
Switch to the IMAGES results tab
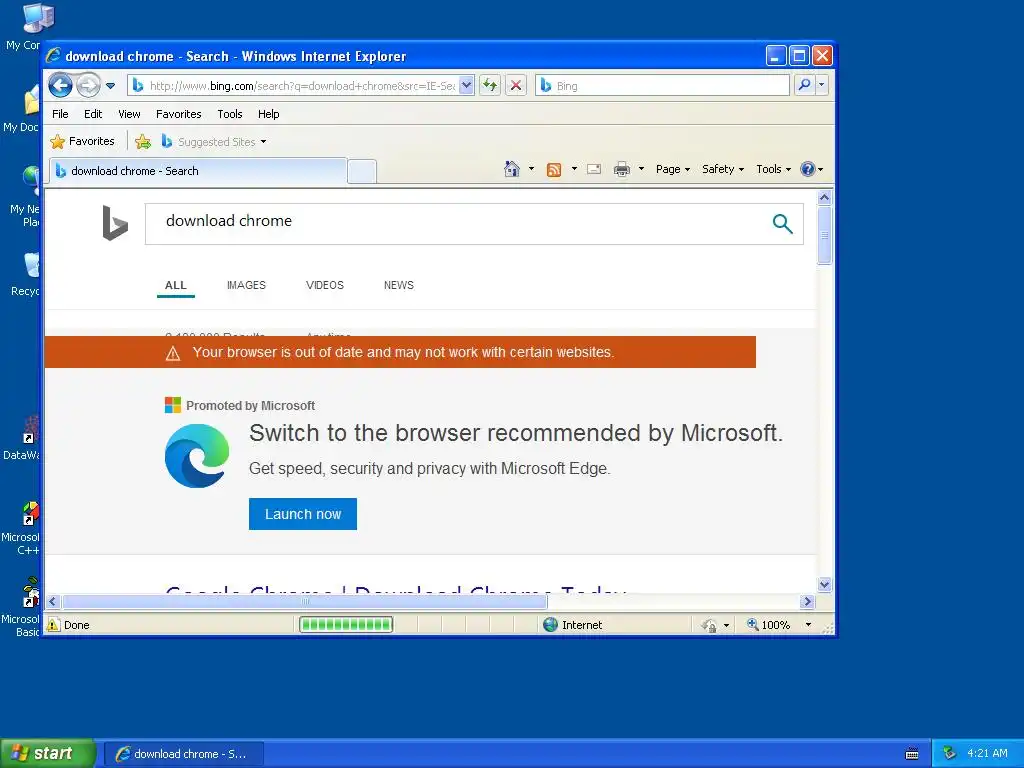click(x=246, y=285)
